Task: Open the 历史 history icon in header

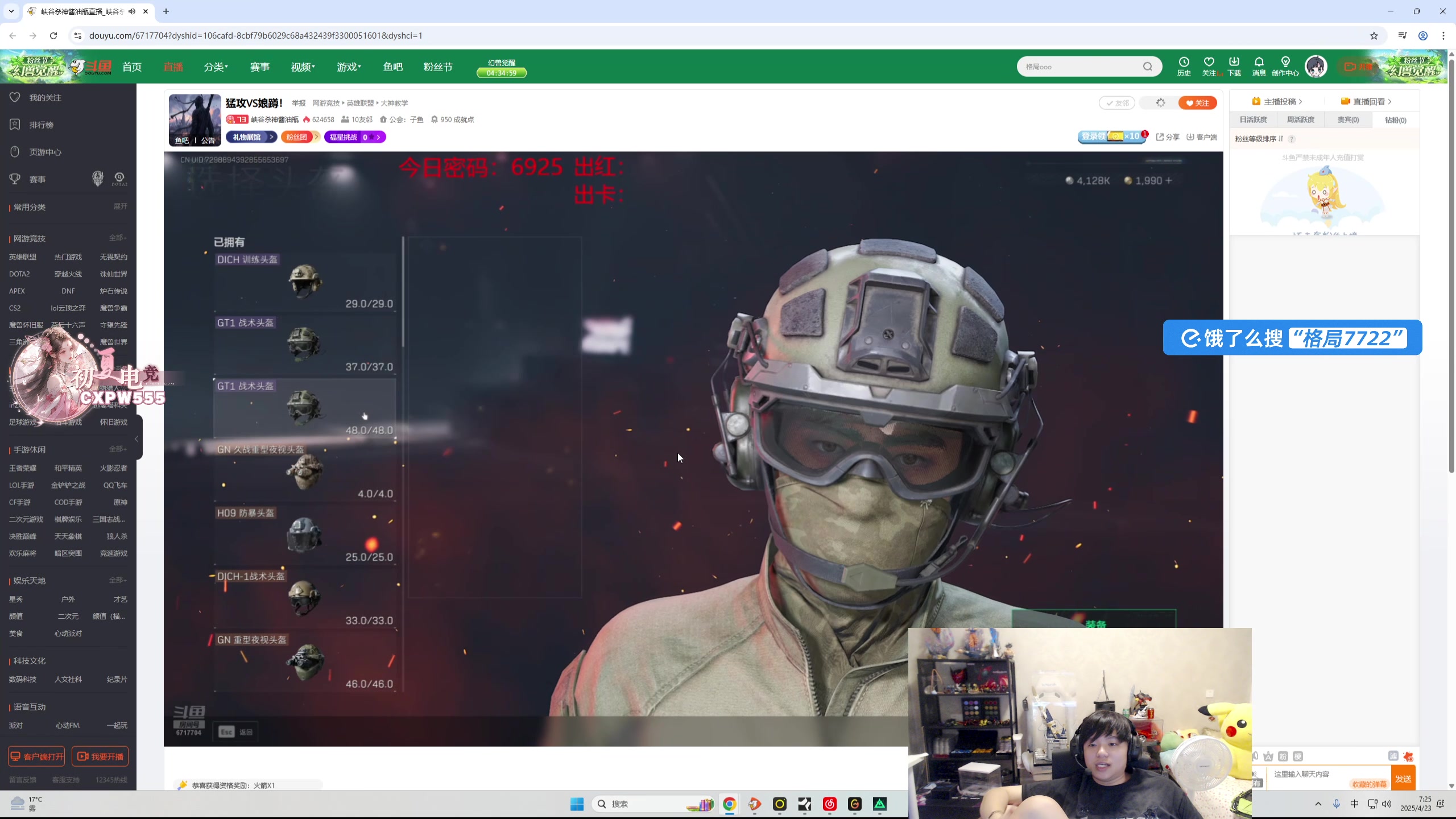Action: coord(1184,66)
